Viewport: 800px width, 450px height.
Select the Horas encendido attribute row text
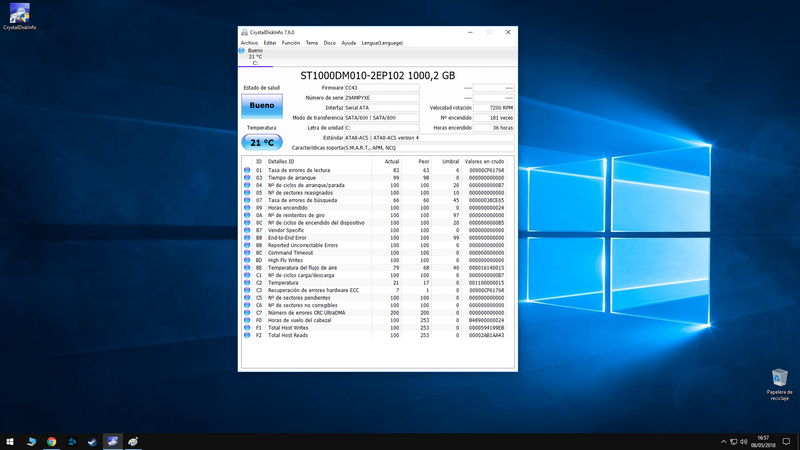pyautogui.click(x=287, y=208)
